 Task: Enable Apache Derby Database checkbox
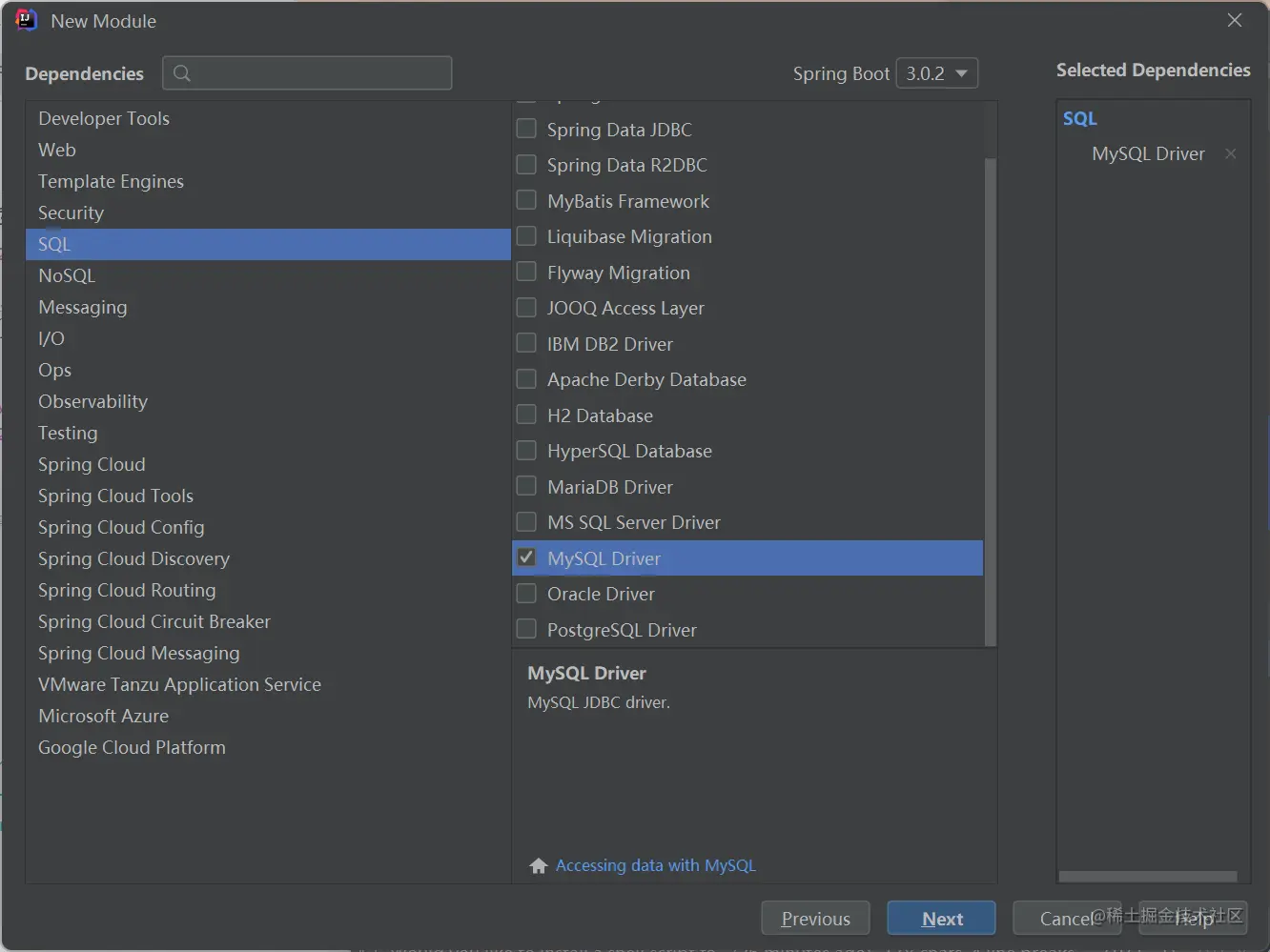tap(526, 379)
